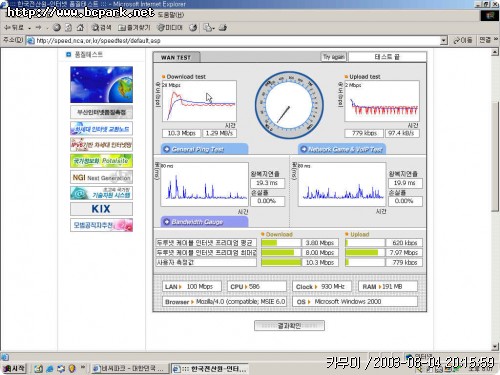The image size is (500, 375).
Task: Expand the address bar dropdown arrow
Action: click(443, 41)
